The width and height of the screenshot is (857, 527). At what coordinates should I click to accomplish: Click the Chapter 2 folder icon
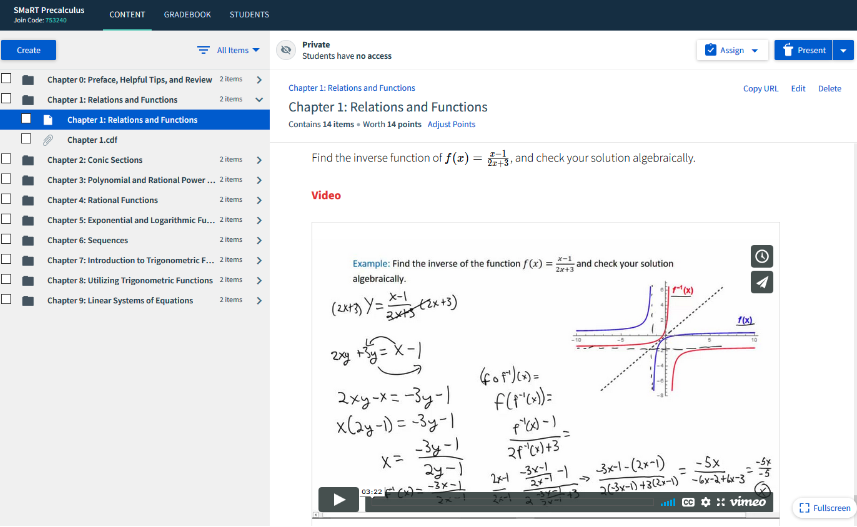[28, 160]
